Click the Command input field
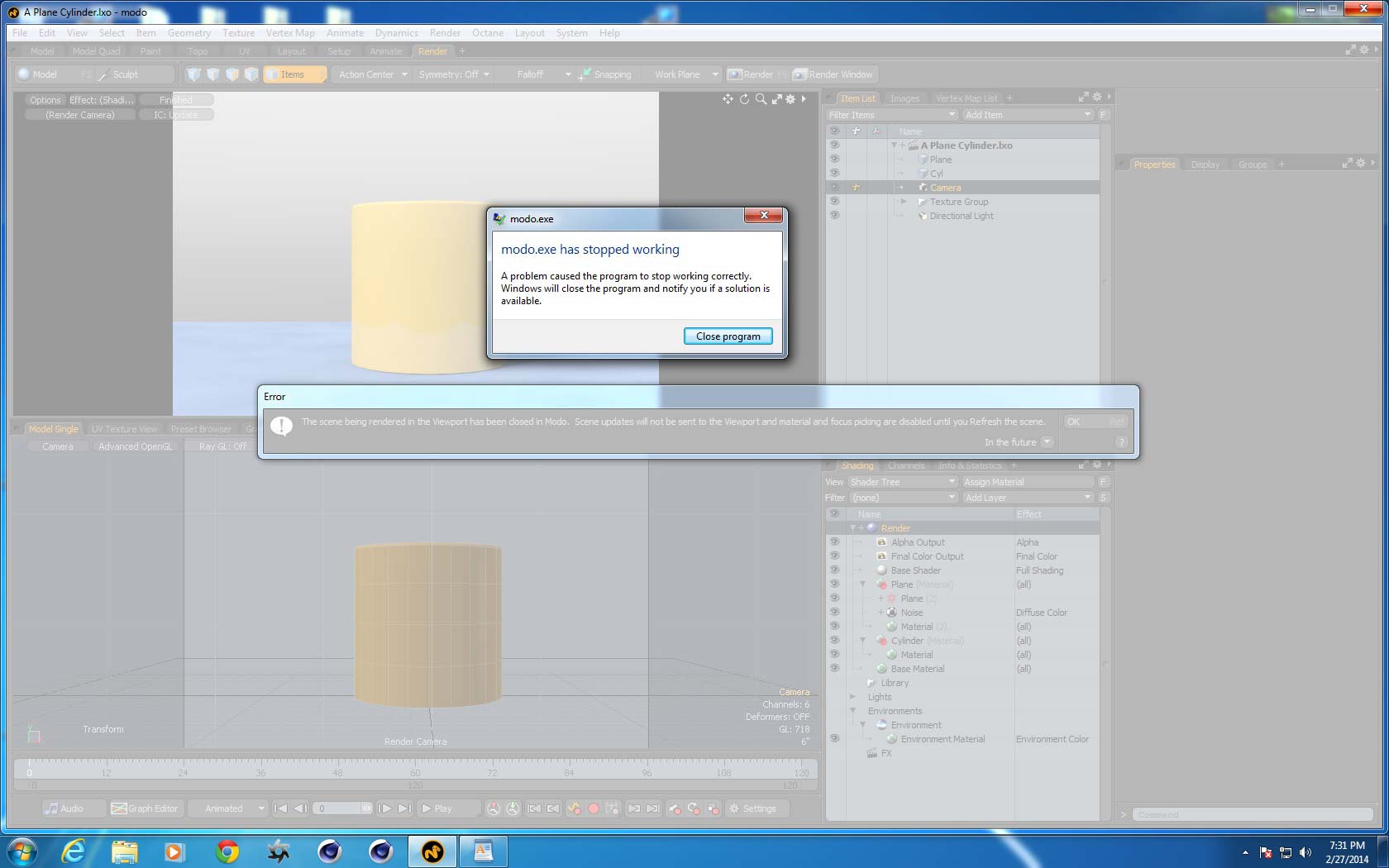 point(1252,815)
